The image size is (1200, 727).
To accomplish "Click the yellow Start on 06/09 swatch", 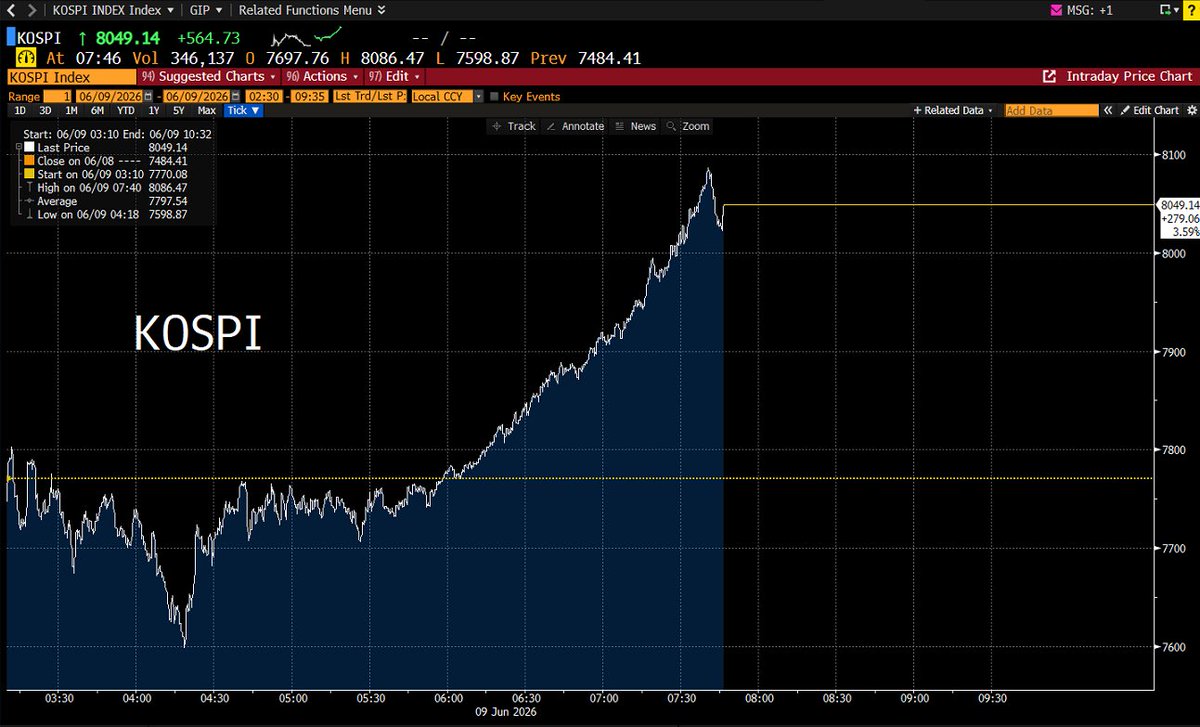I will coord(28,174).
